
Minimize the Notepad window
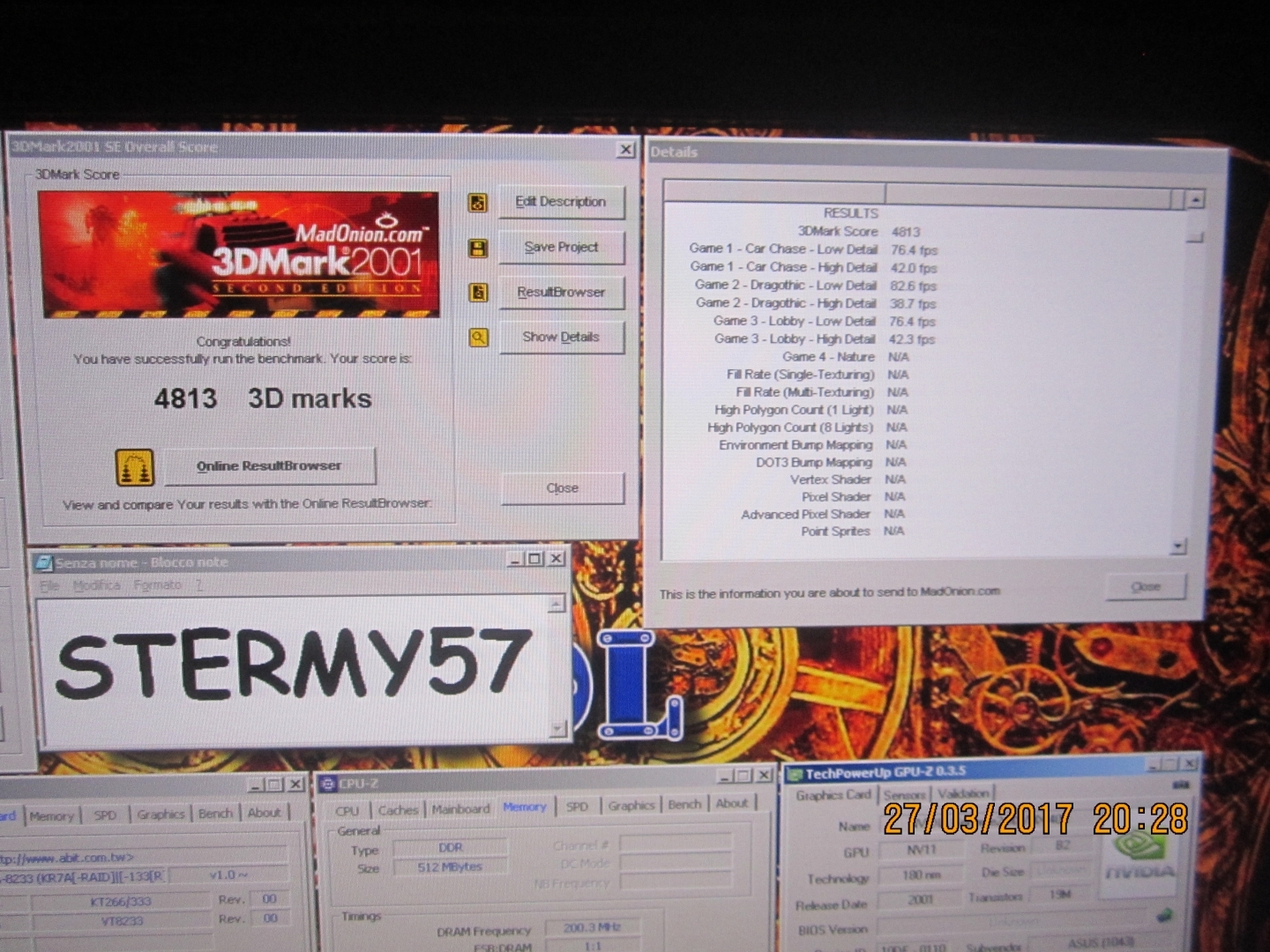tap(516, 559)
